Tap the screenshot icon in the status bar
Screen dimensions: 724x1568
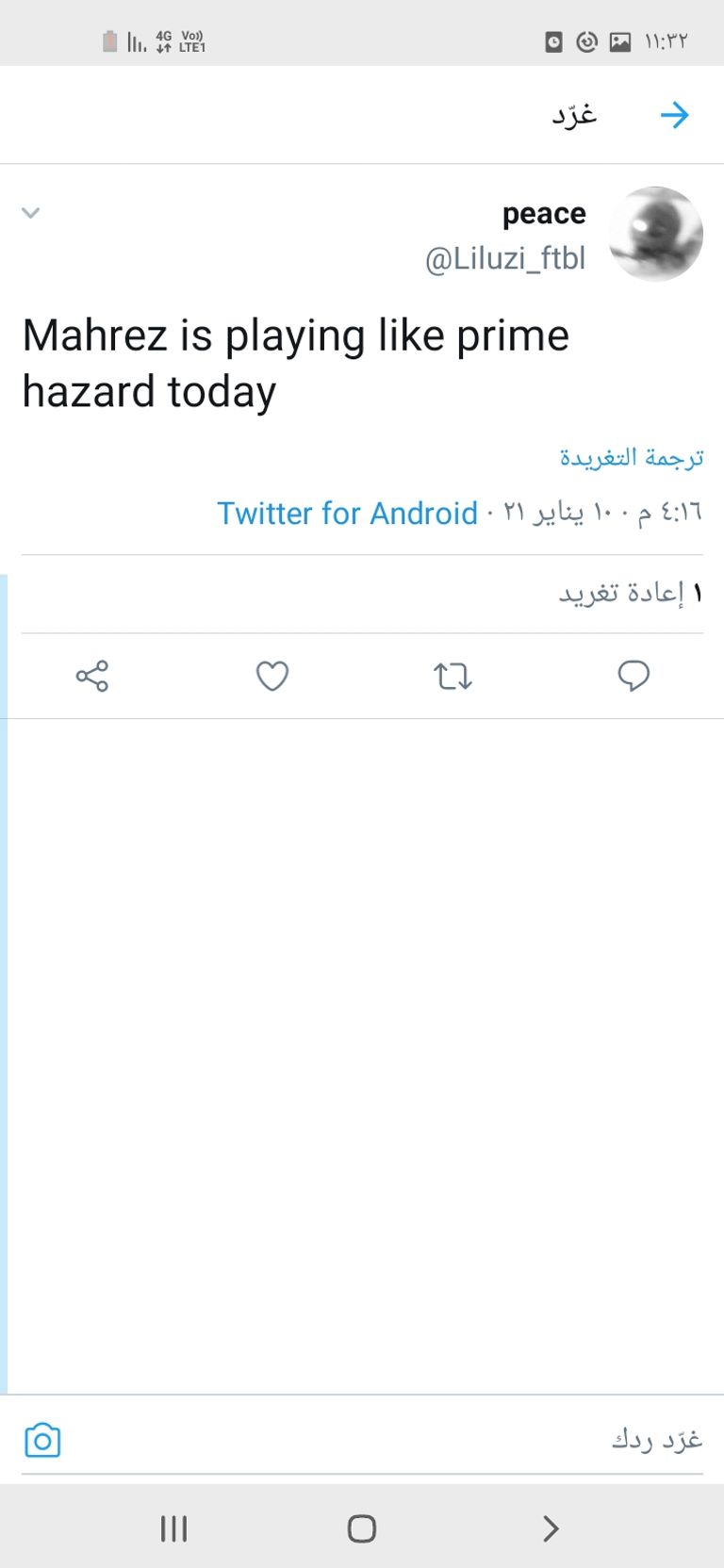620,41
